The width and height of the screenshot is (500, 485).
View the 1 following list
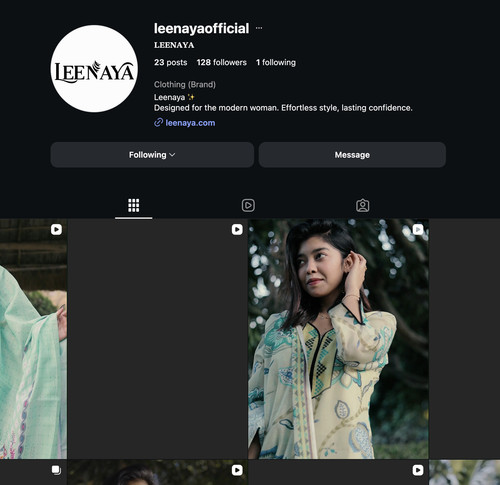pyautogui.click(x=276, y=62)
